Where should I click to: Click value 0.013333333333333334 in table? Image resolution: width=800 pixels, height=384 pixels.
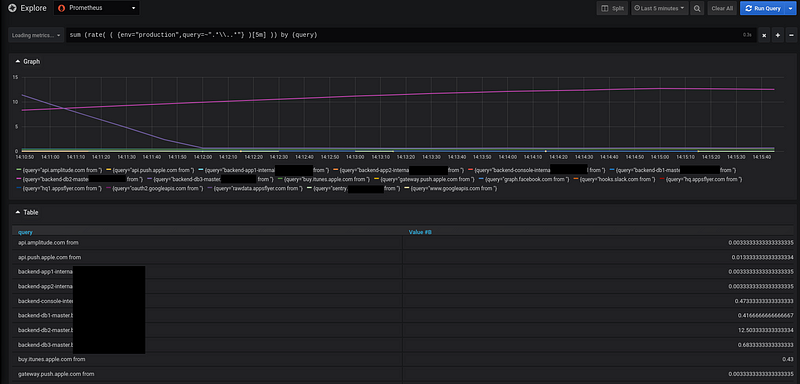click(x=762, y=258)
